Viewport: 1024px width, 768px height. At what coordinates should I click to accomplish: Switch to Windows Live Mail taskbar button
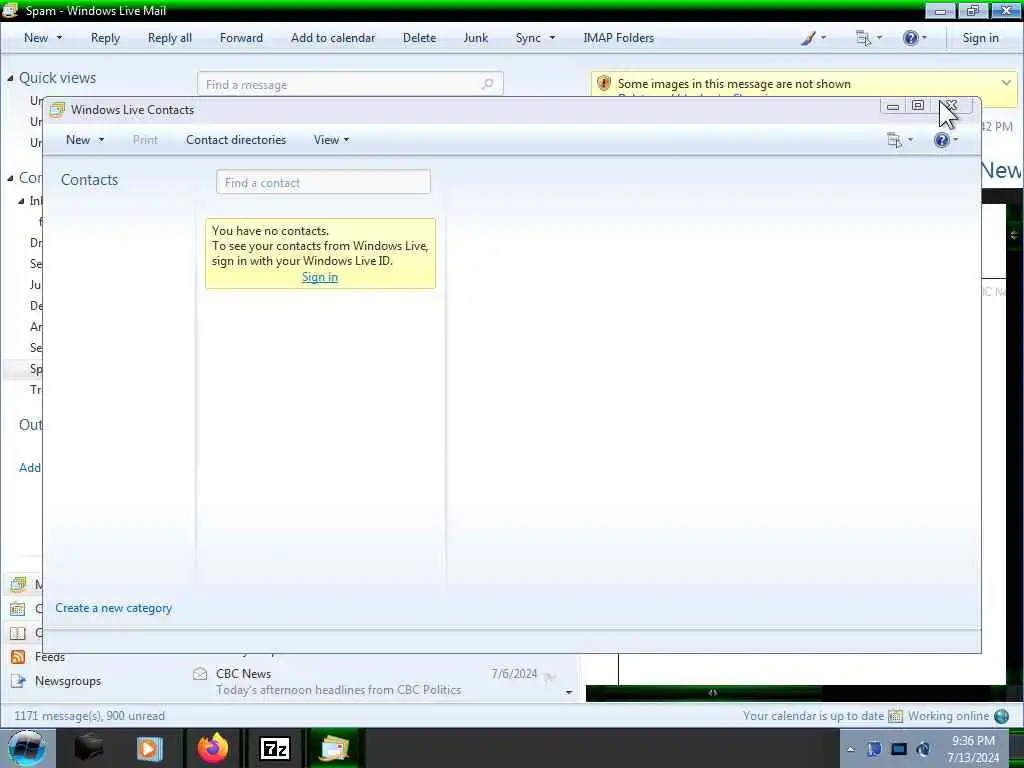click(334, 748)
